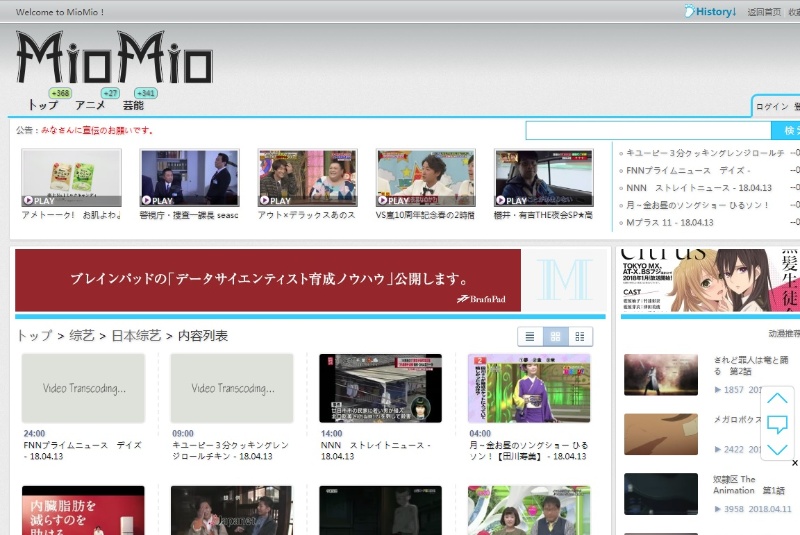This screenshot has height=535, width=800.
Task: Play the アメトーーク featured video thumbnail
Action: [71, 178]
